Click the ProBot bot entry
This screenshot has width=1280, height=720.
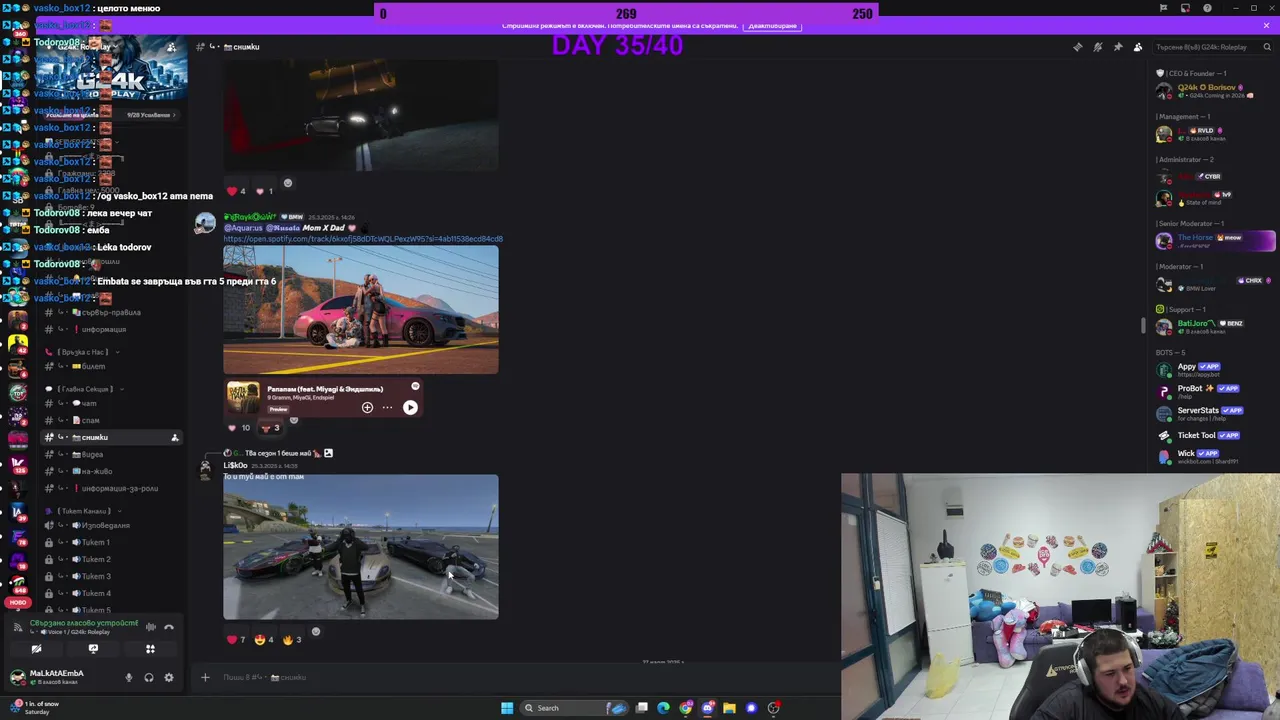(1213, 391)
